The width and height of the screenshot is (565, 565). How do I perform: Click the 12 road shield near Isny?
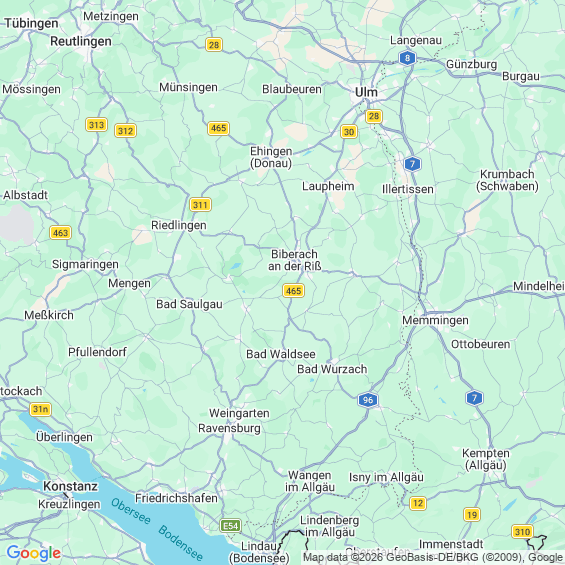pyautogui.click(x=418, y=503)
